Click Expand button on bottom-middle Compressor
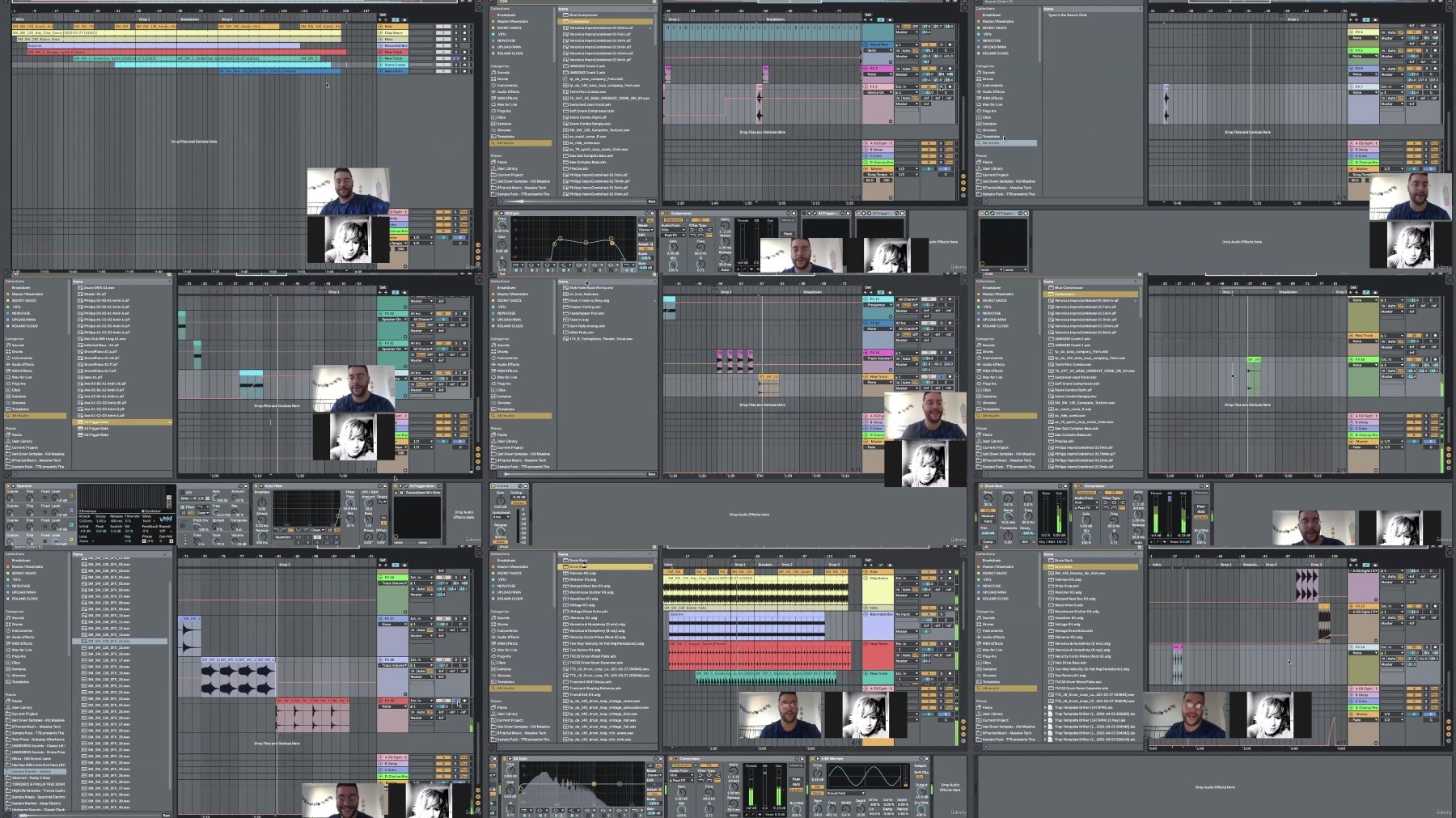 click(x=798, y=791)
